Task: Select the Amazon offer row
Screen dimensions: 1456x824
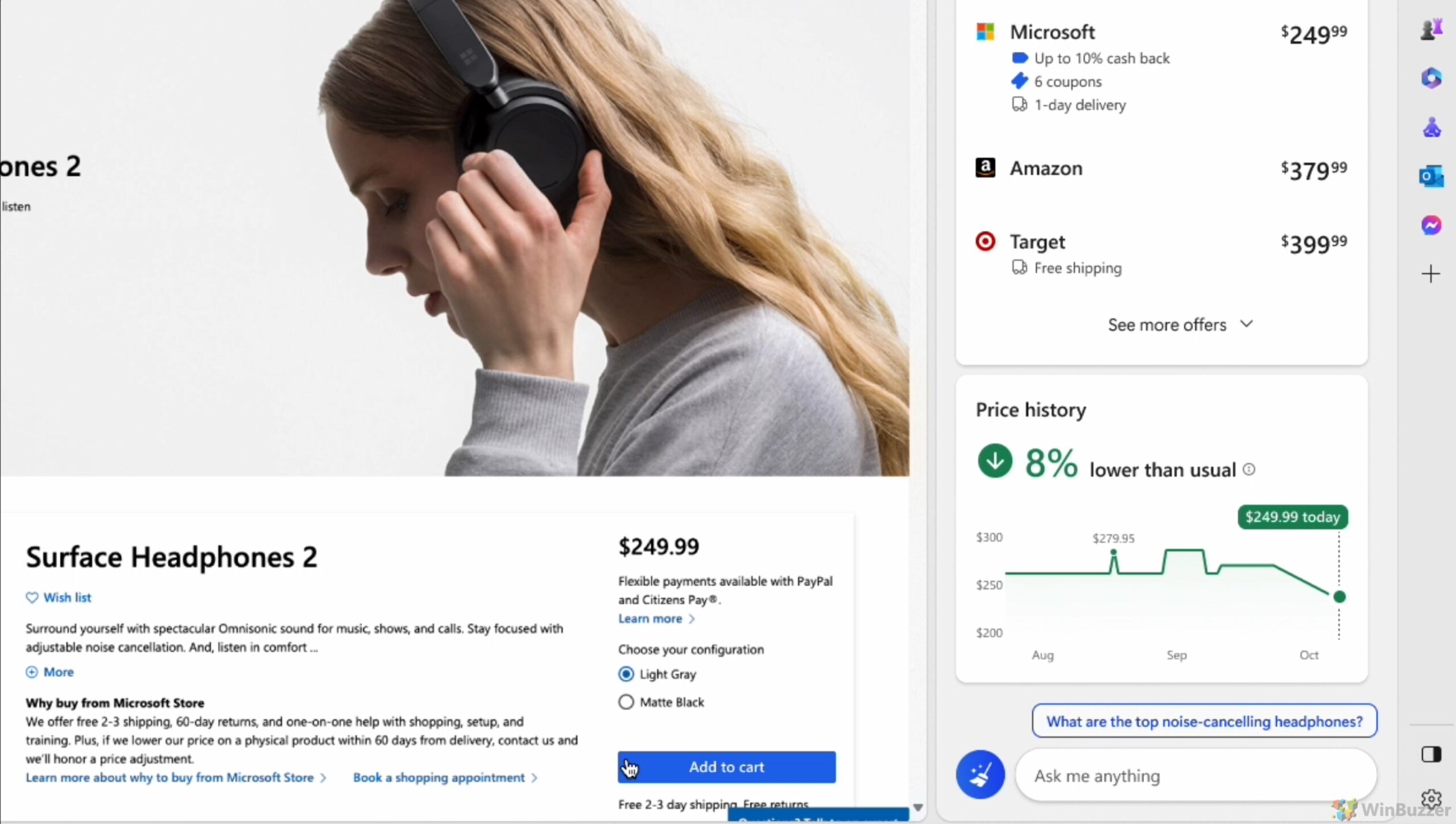Action: click(1161, 169)
